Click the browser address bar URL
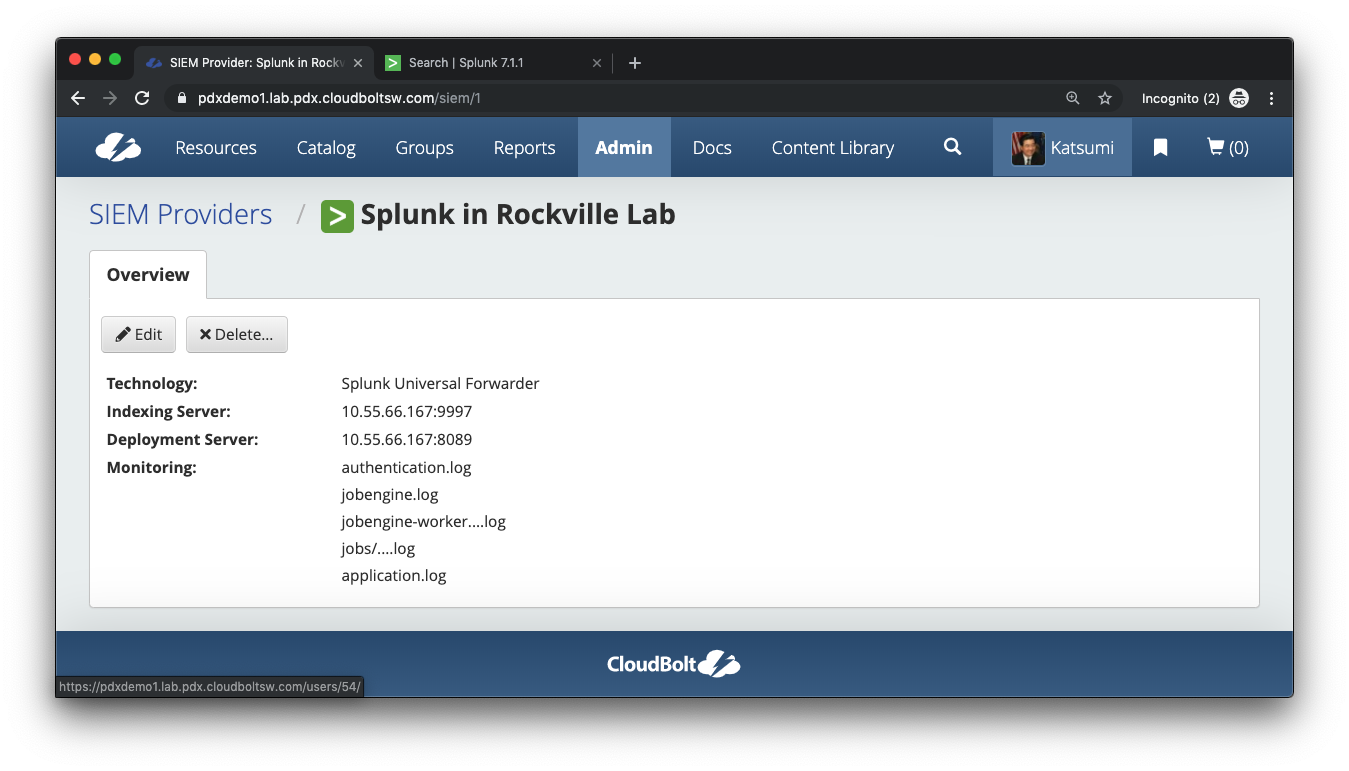 click(340, 98)
